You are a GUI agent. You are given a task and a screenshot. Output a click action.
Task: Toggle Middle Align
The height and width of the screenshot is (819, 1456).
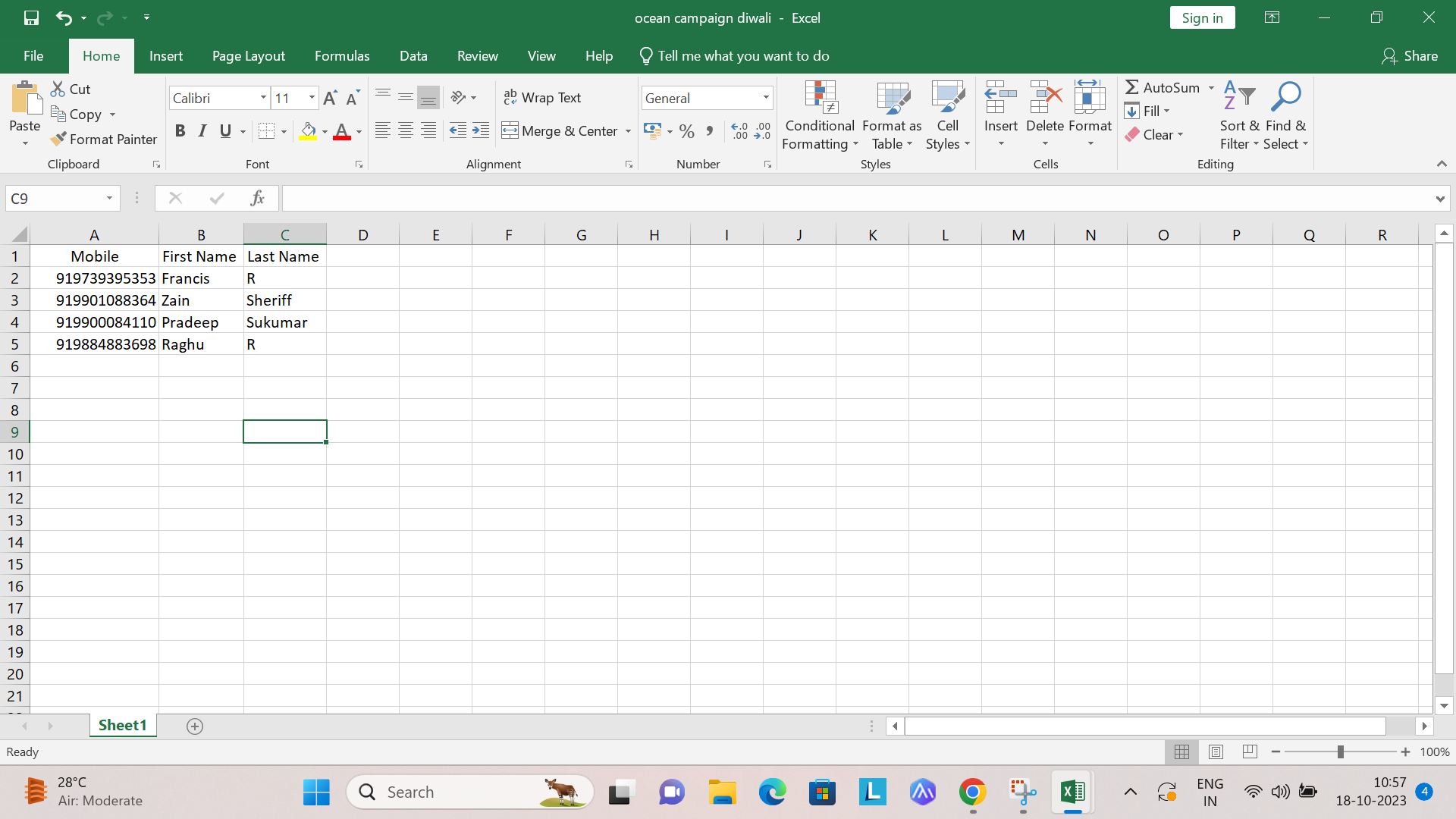point(406,97)
